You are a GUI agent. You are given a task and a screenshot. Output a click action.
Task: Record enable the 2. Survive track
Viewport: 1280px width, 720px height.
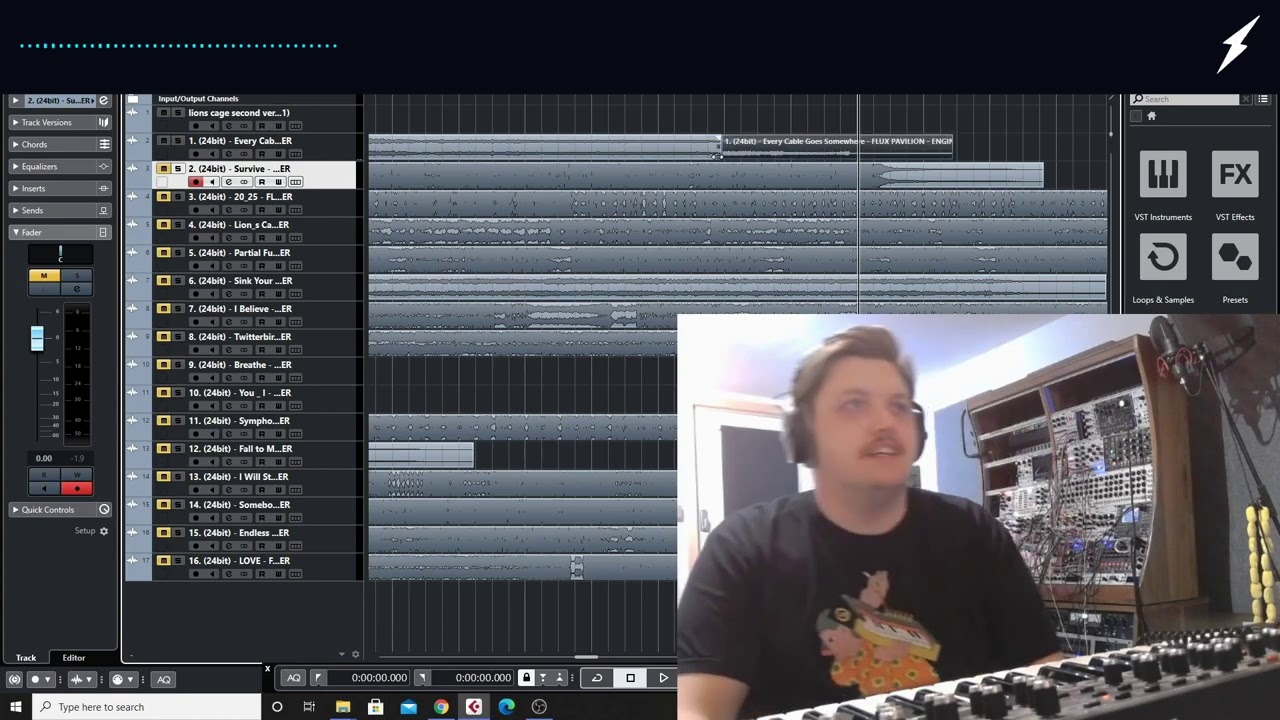pos(196,182)
